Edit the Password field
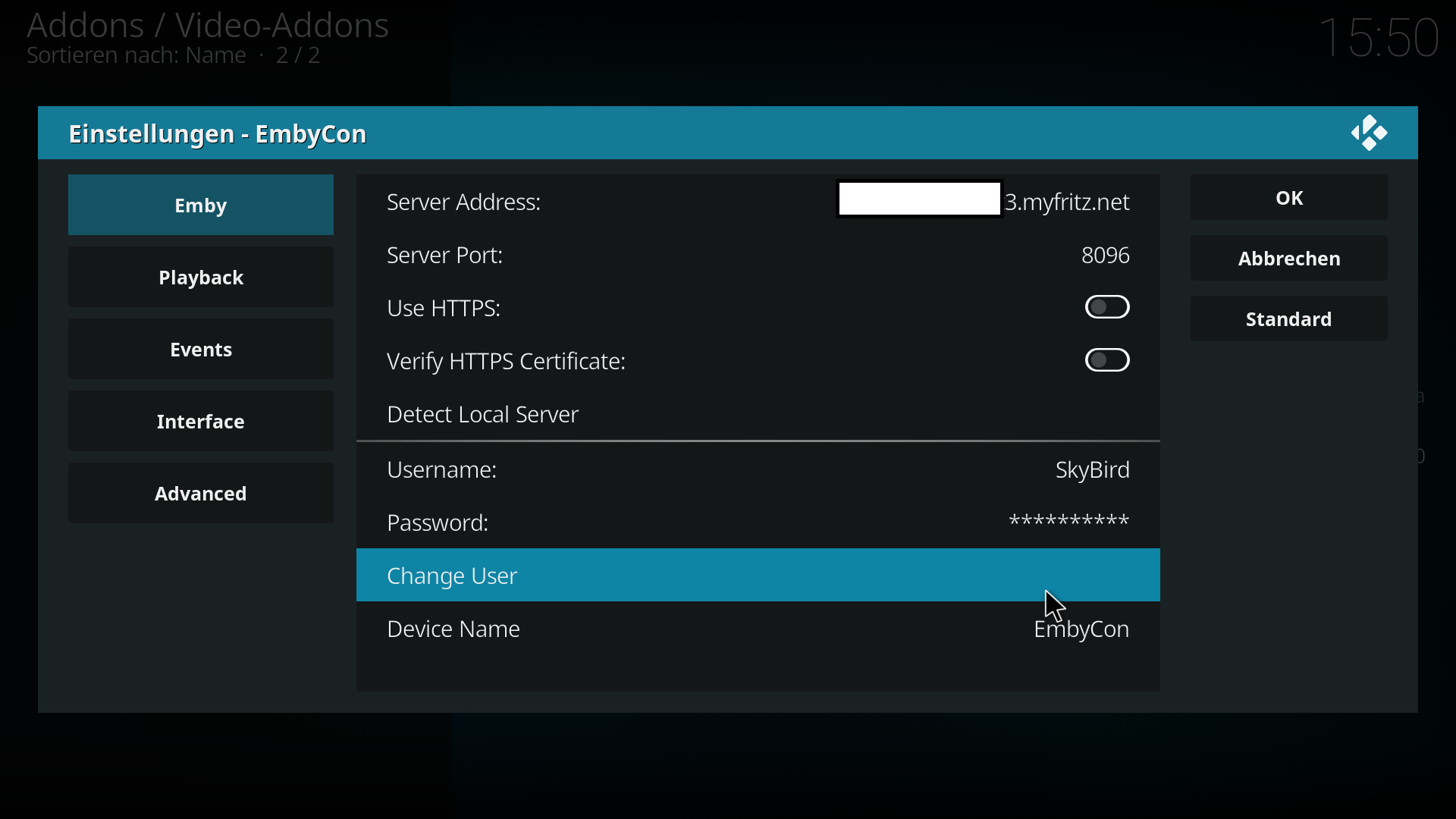 (758, 522)
